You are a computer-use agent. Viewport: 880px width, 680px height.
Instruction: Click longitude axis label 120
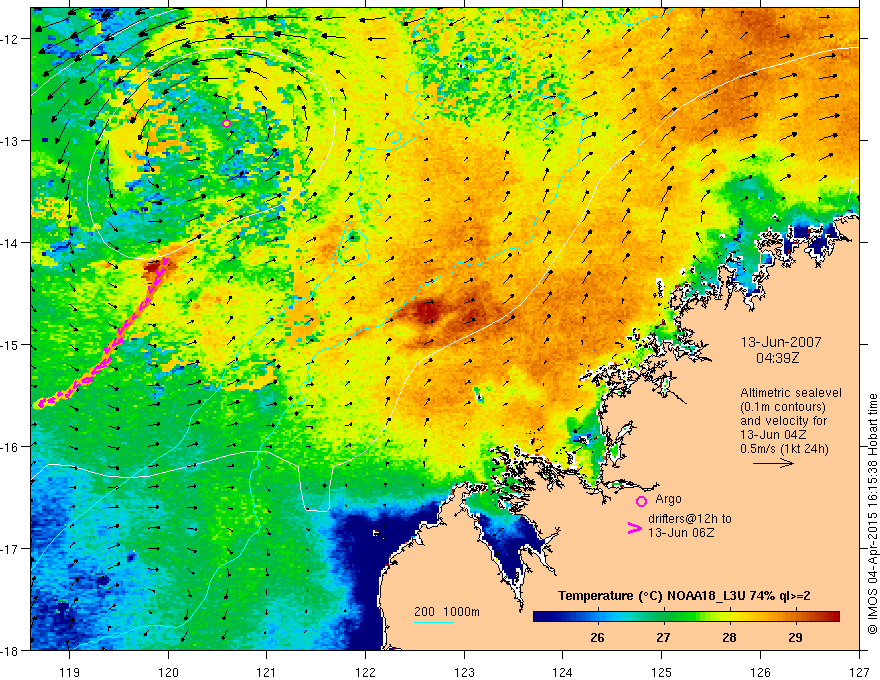tap(168, 672)
